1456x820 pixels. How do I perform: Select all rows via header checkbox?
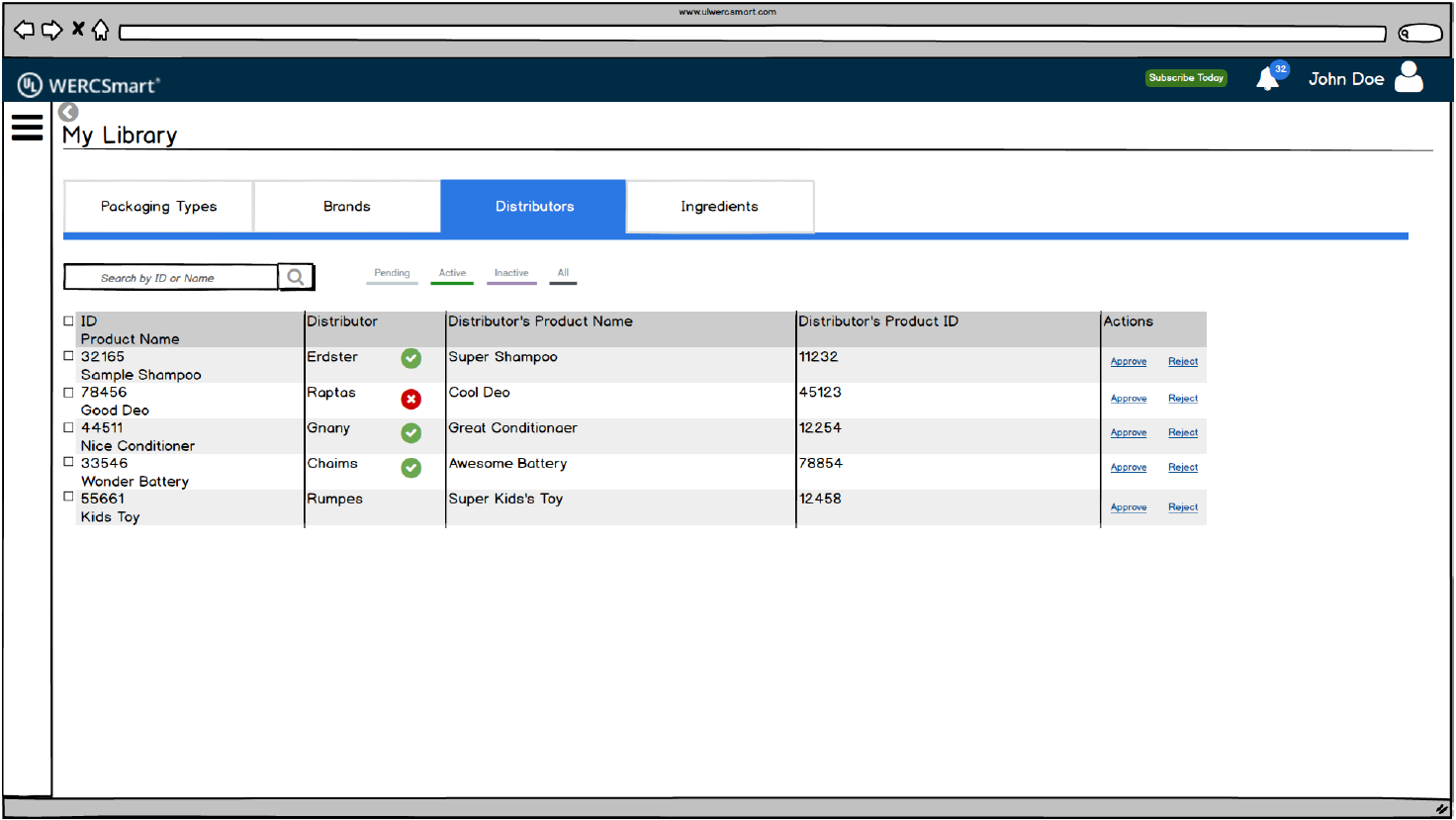tap(68, 321)
